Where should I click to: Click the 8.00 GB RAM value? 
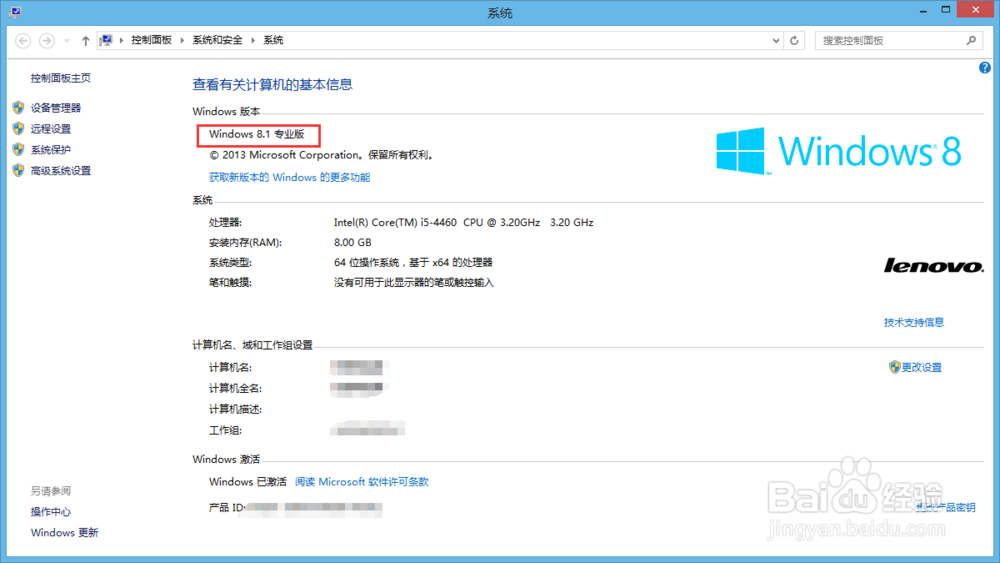click(353, 242)
